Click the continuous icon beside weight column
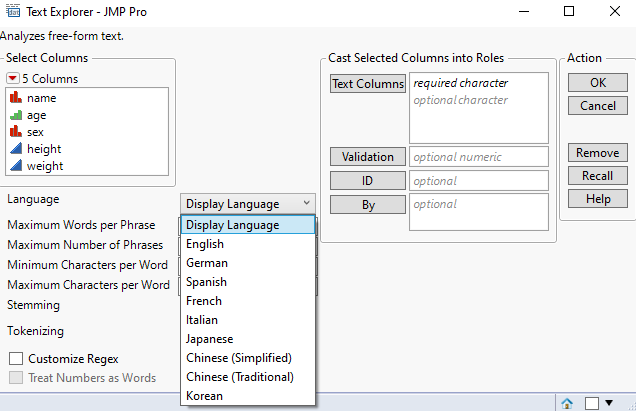636x411 pixels. click(x=15, y=166)
